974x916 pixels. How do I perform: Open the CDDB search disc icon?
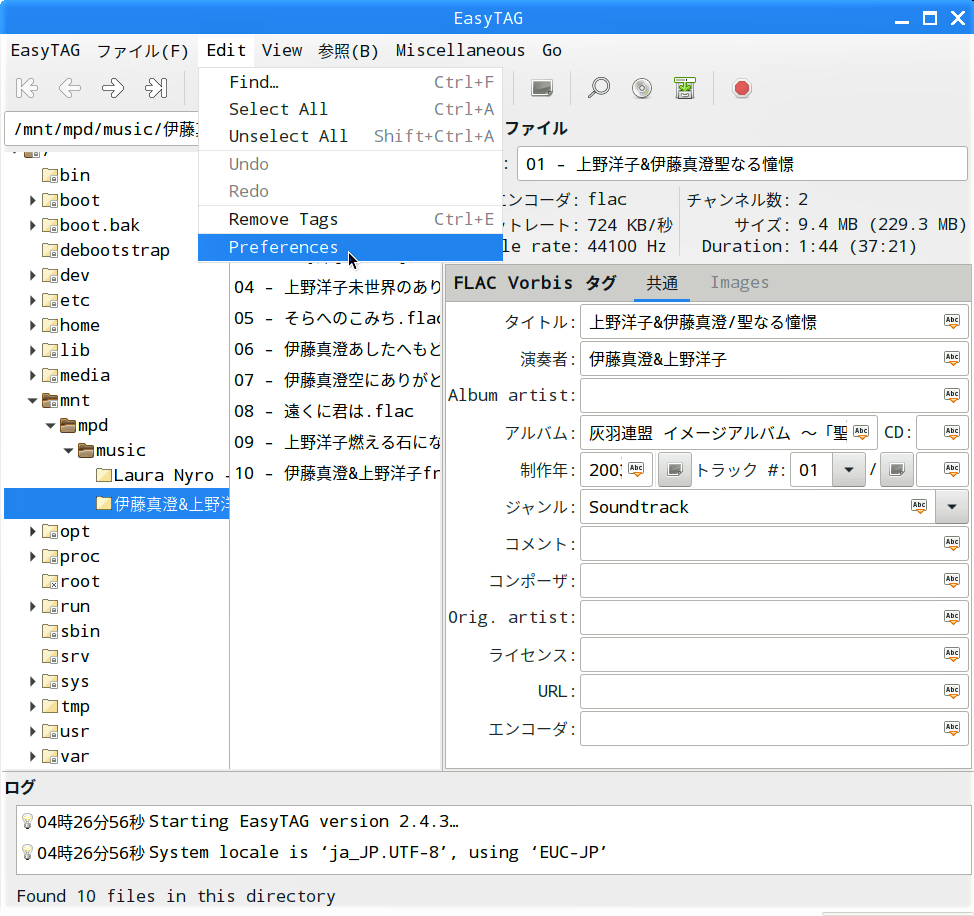642,88
